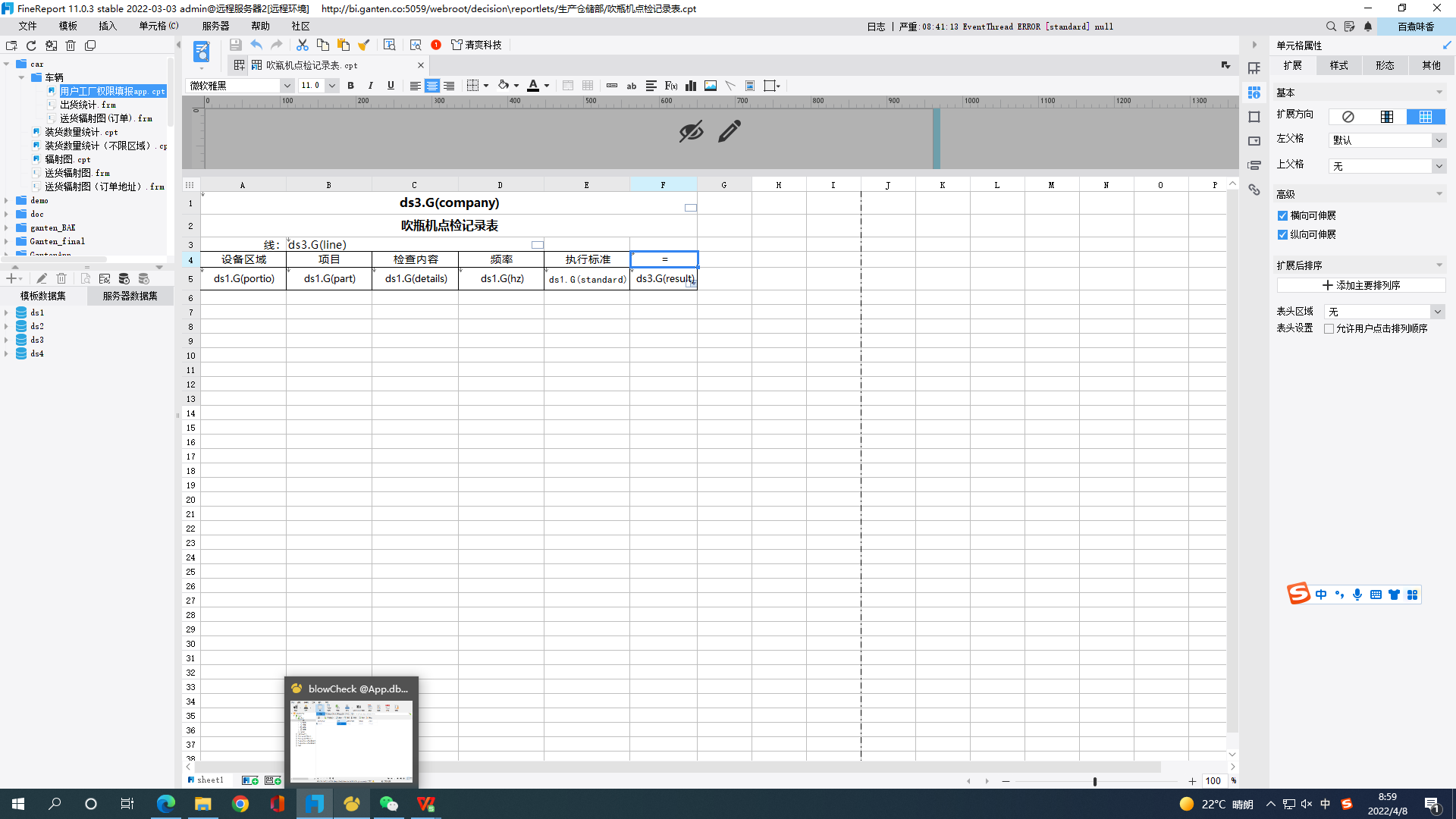Screen dimensions: 1456x819
Task: Select the format painter brush
Action: pyautogui.click(x=364, y=45)
